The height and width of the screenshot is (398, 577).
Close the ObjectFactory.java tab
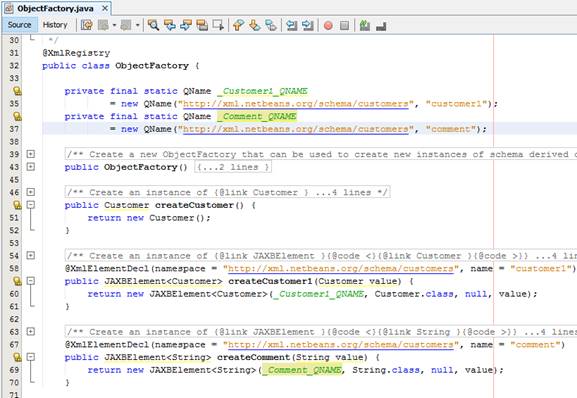click(105, 8)
